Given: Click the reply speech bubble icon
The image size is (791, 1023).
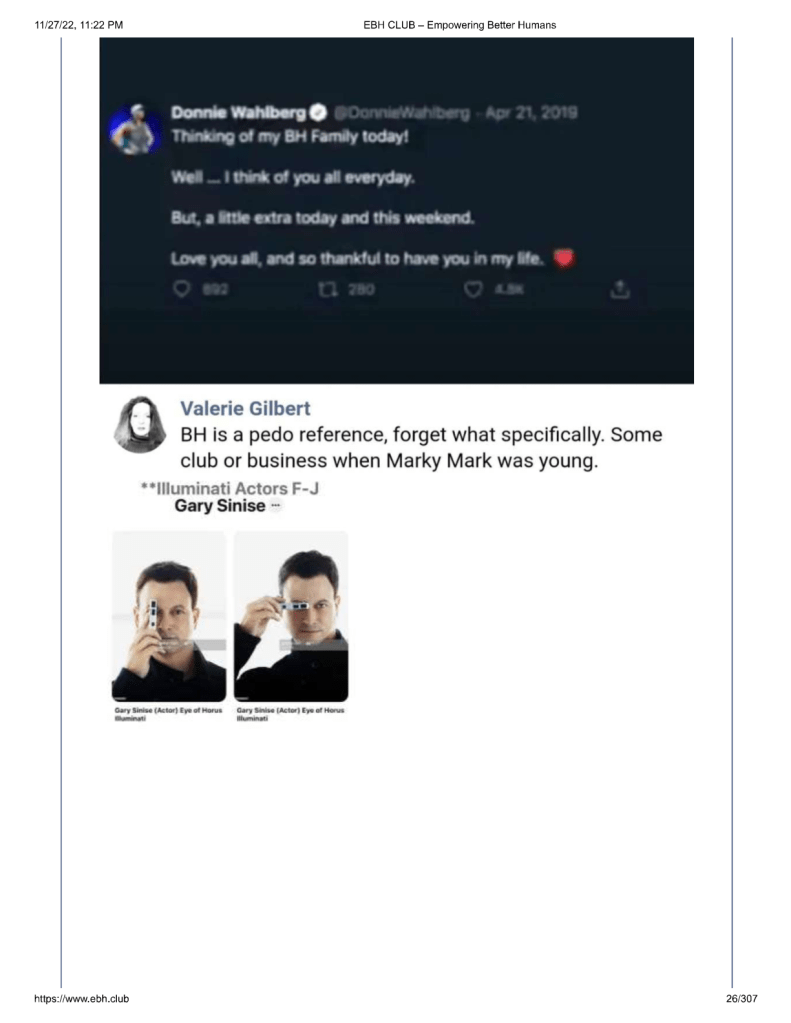Looking at the screenshot, I should coord(181,288).
